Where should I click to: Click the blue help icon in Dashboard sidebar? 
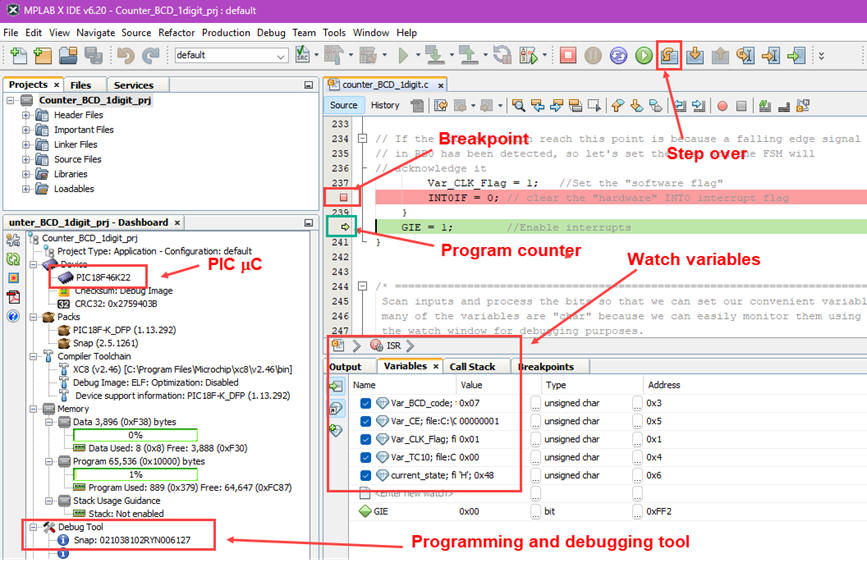point(13,316)
